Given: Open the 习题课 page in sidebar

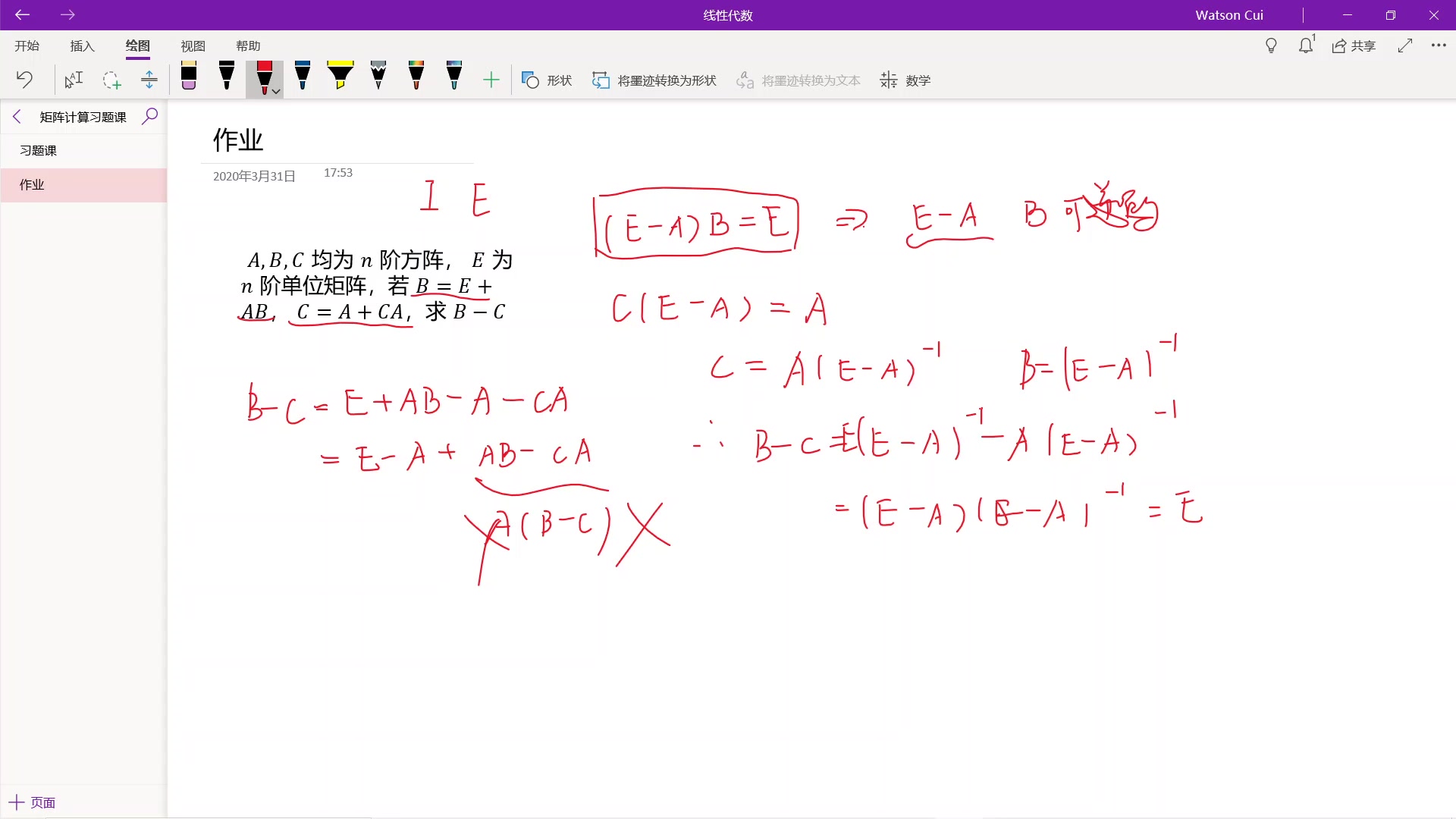Looking at the screenshot, I should (38, 150).
